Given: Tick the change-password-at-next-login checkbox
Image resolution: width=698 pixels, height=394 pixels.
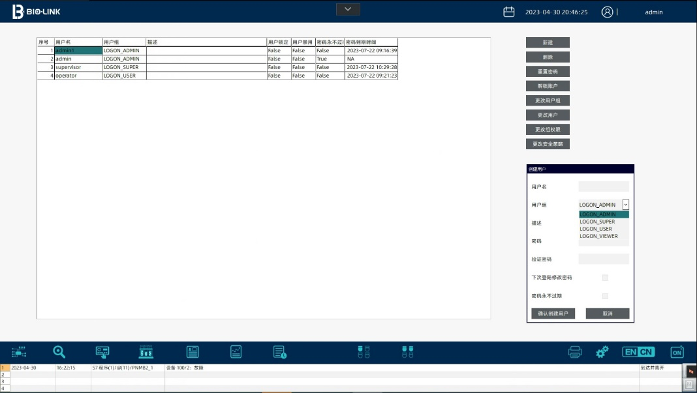Looking at the screenshot, I should [605, 278].
